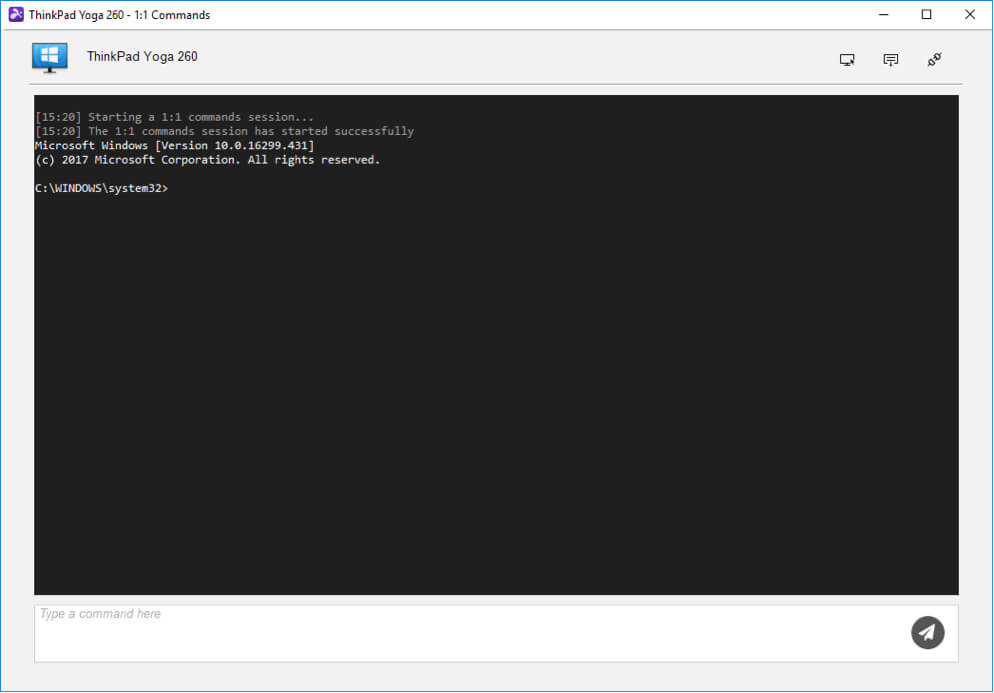This screenshot has width=994, height=693.
Task: Maximize the 1:1 Commands window
Action: [926, 14]
